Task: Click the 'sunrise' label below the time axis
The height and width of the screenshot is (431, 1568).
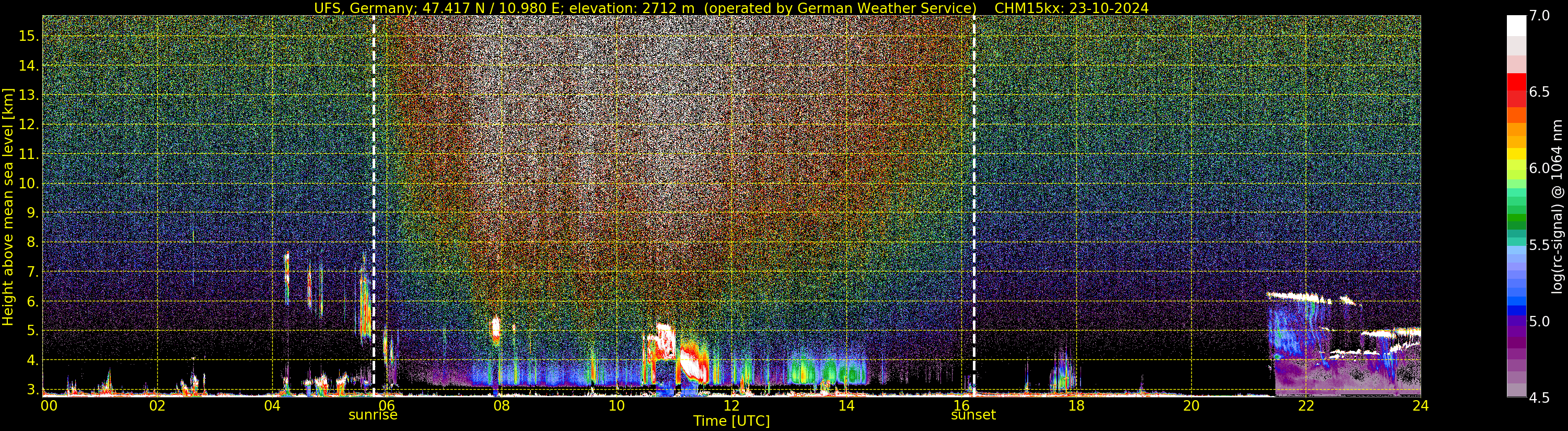Action: [373, 415]
